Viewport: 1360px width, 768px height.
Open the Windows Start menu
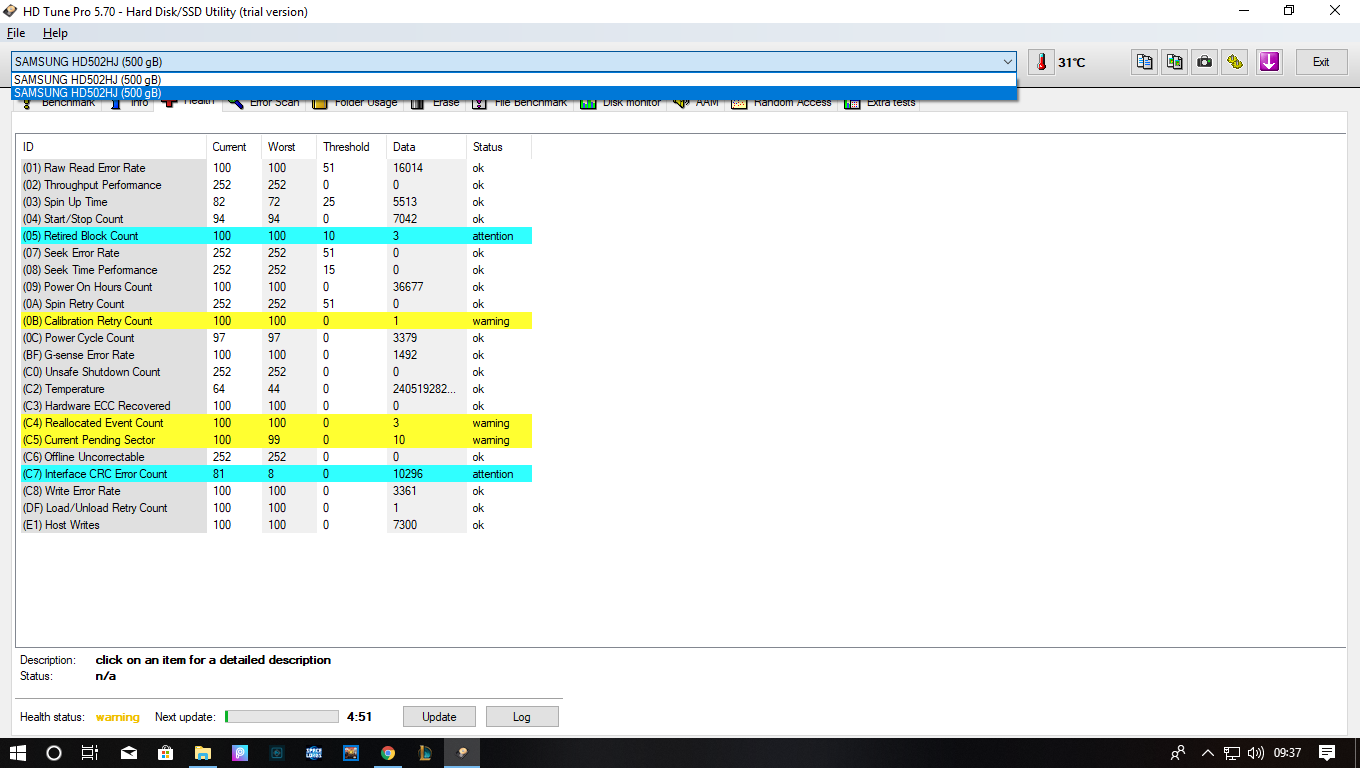click(17, 752)
